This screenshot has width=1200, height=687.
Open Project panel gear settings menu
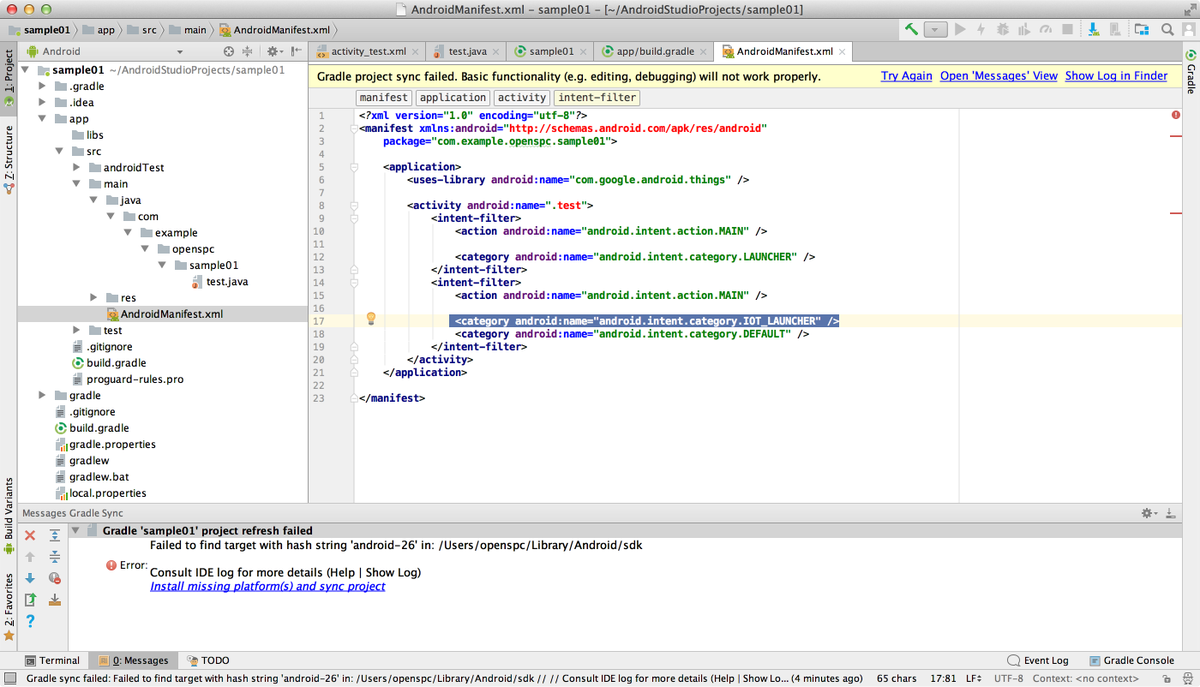click(x=274, y=51)
